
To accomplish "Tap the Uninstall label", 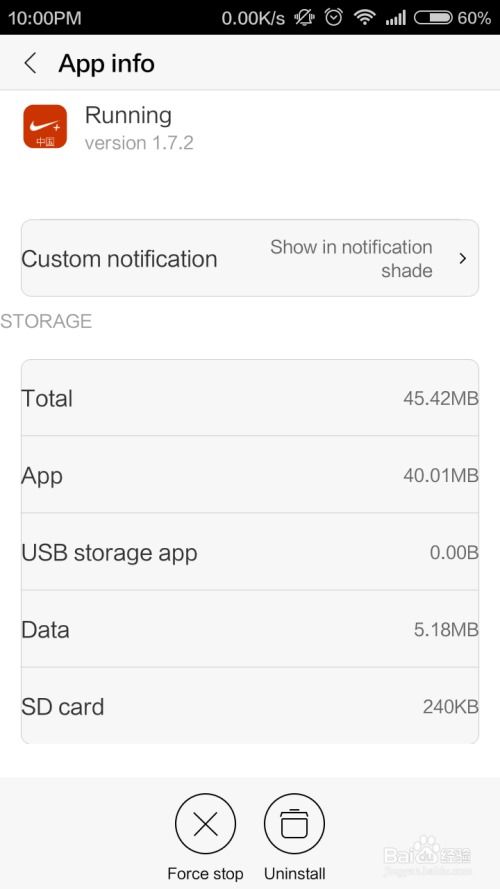I will click(x=295, y=873).
